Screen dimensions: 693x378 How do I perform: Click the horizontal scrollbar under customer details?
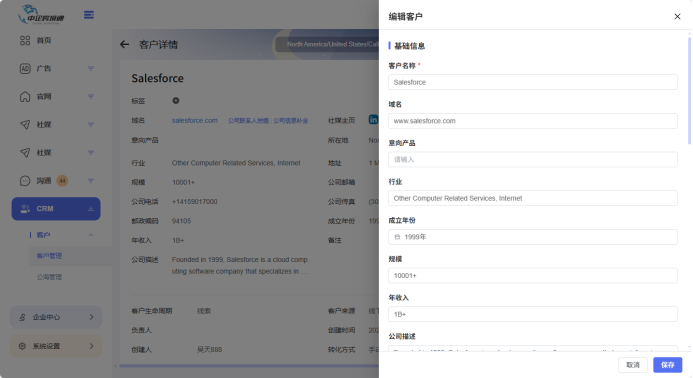pos(249,366)
